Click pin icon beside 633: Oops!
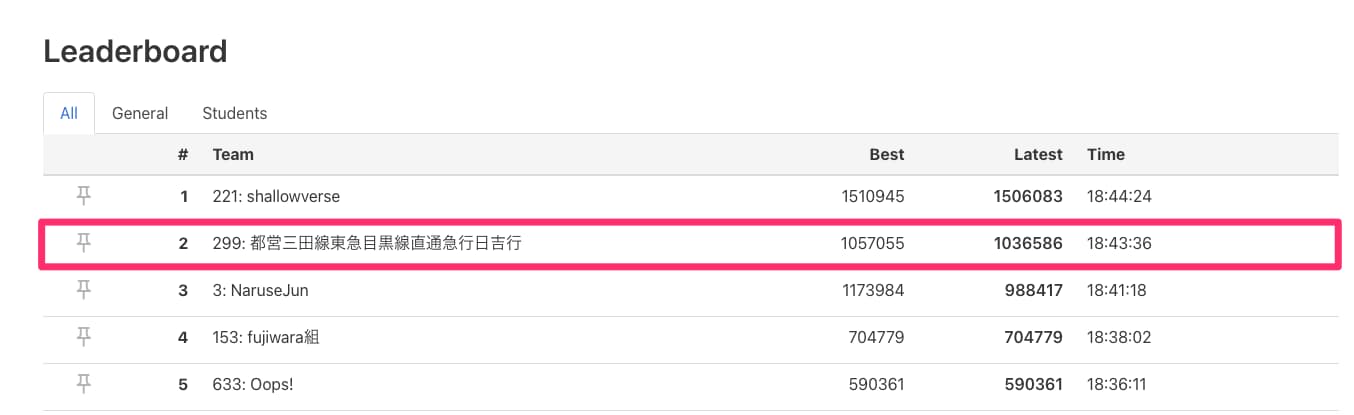This screenshot has width=1354, height=415. click(x=84, y=384)
